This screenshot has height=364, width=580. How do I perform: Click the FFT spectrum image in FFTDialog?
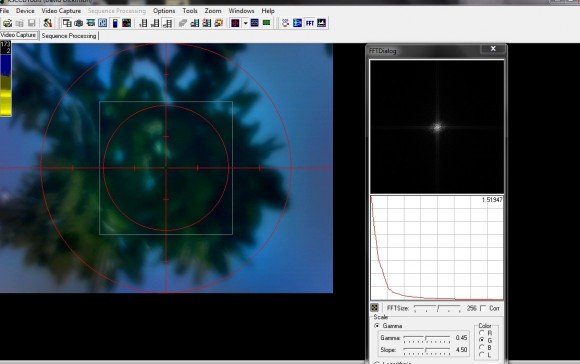(x=437, y=127)
